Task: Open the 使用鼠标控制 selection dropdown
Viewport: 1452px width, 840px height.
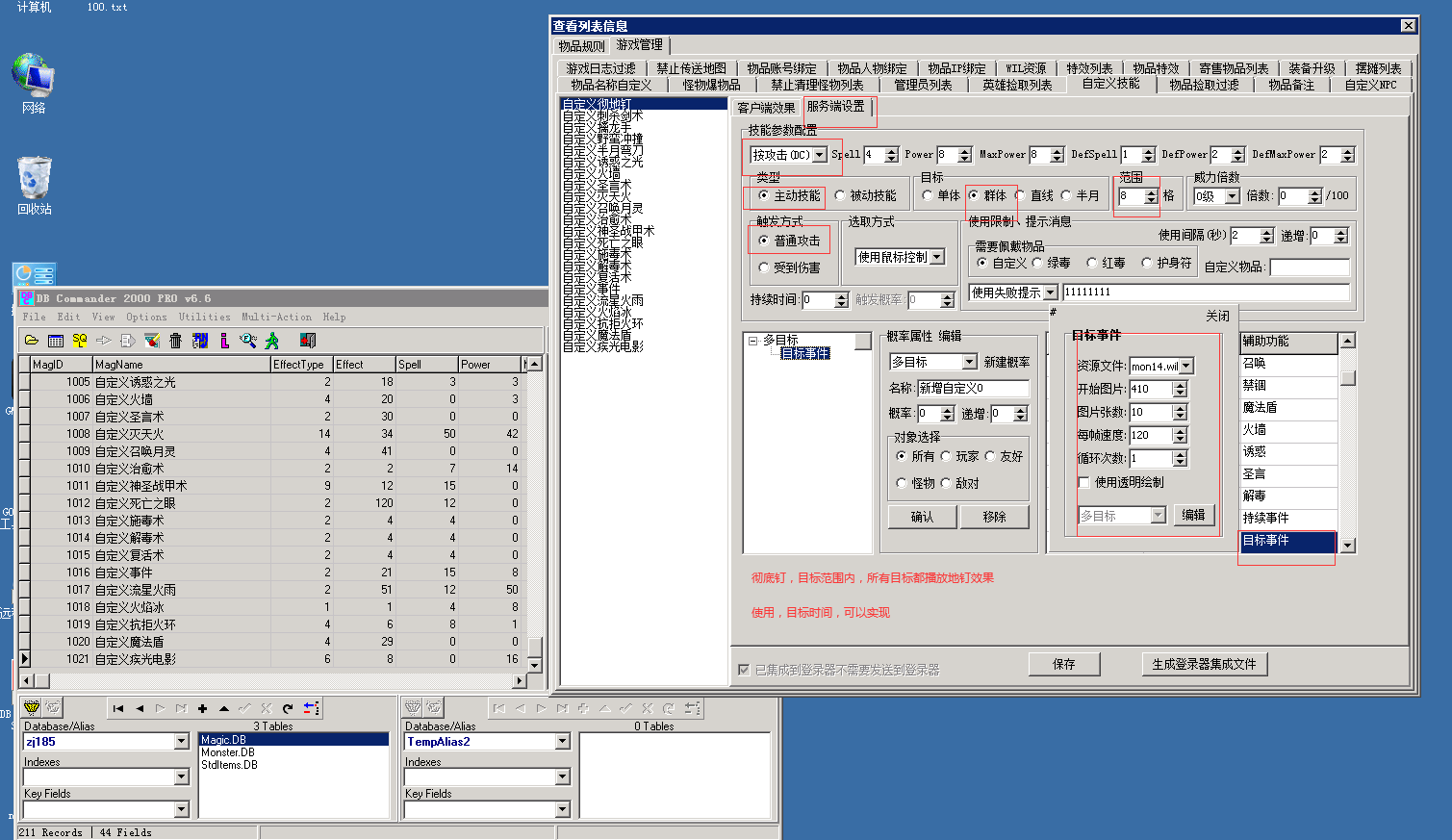Action: (x=936, y=257)
